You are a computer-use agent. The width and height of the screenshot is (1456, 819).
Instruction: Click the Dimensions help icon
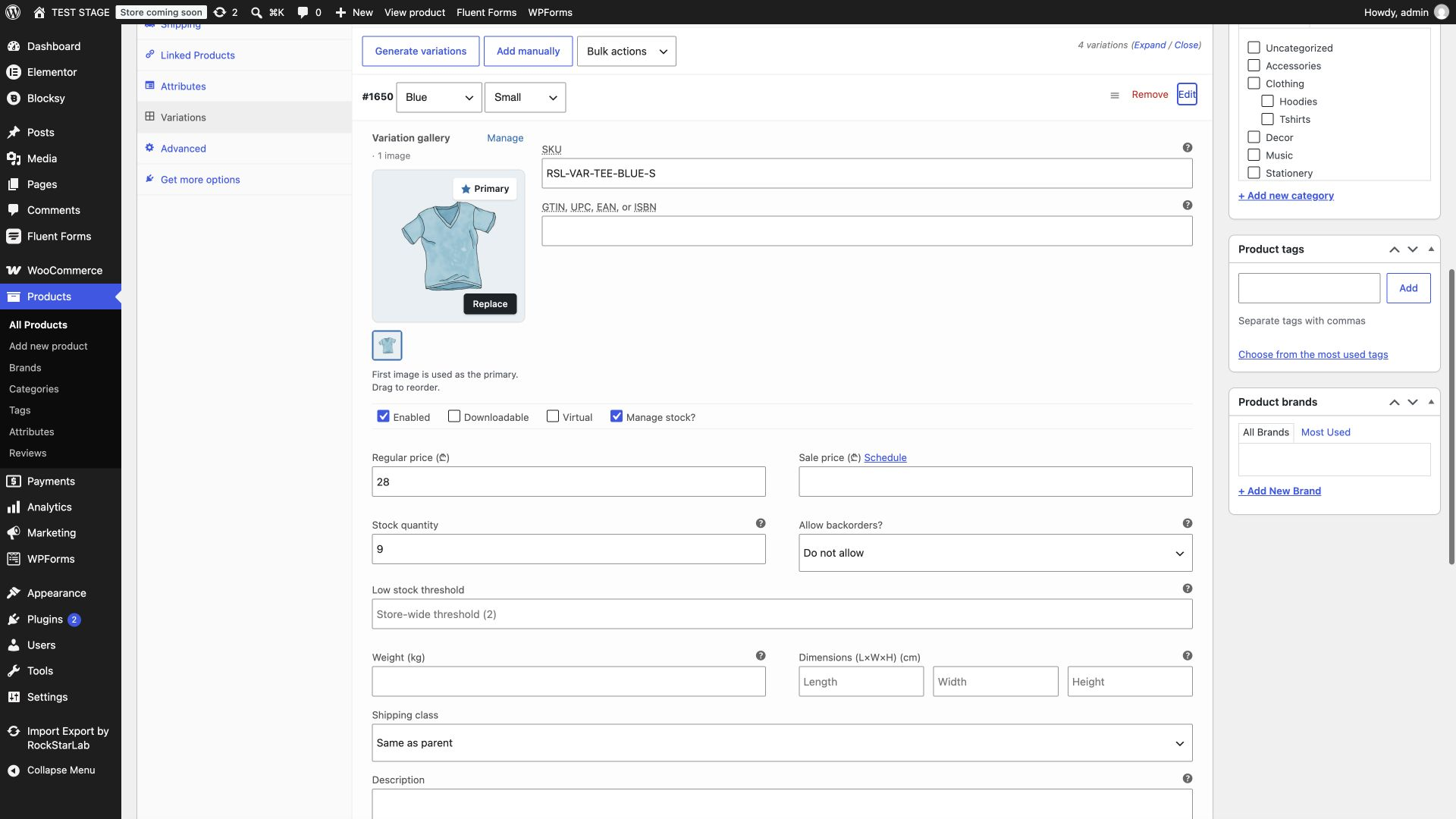pyautogui.click(x=1188, y=656)
